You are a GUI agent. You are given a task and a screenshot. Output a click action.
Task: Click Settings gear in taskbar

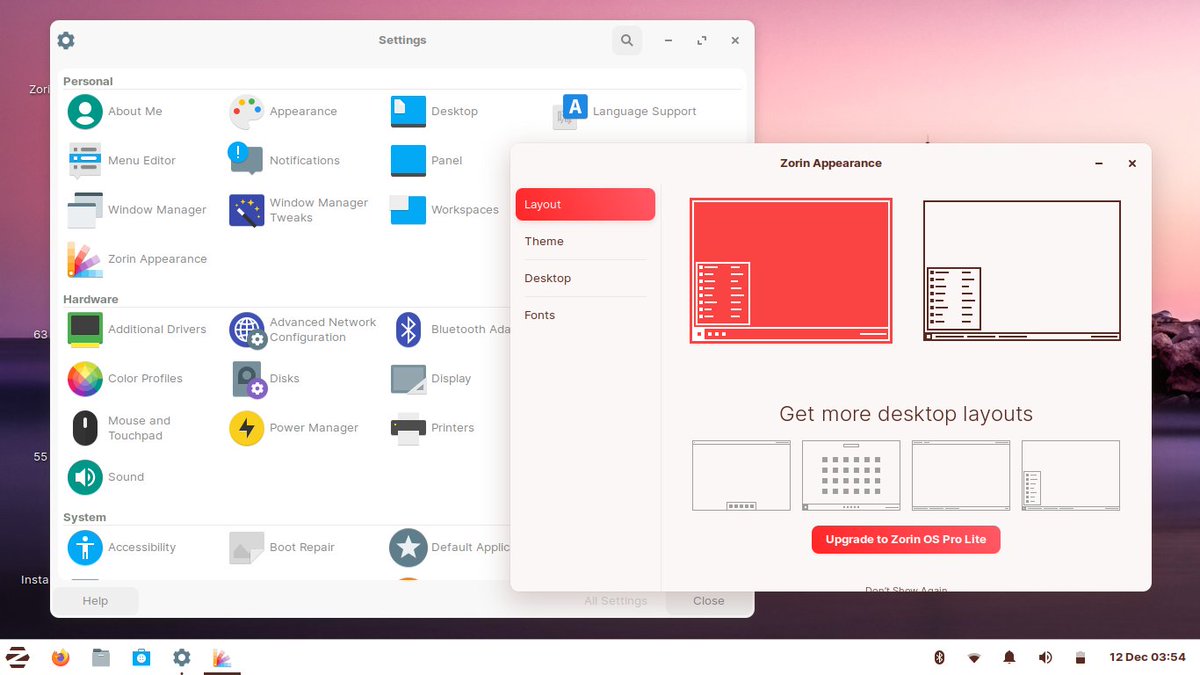click(181, 657)
